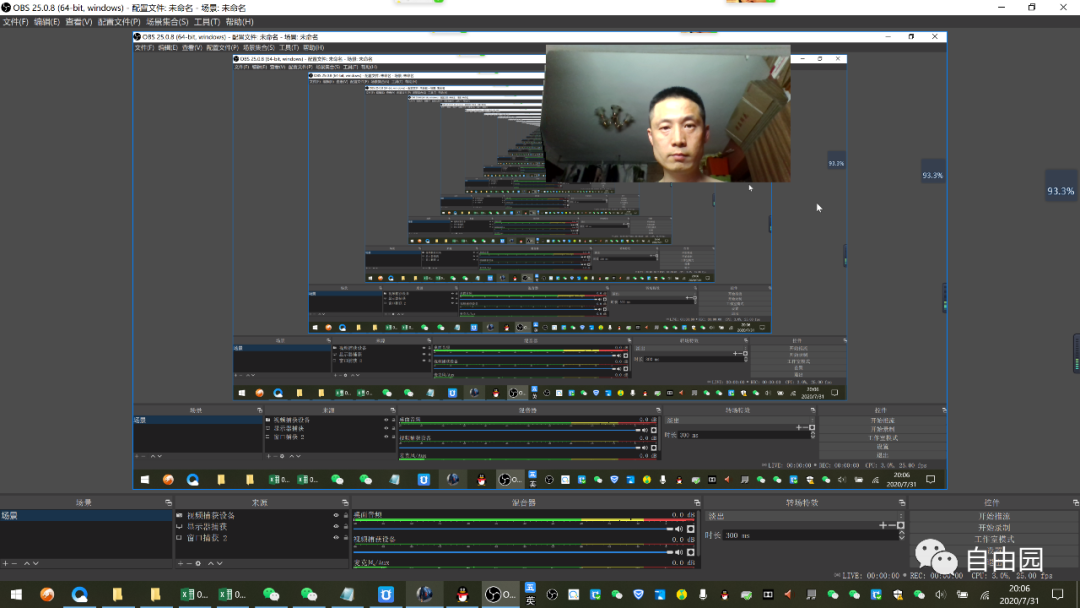Move scene up with up arrow
The width and height of the screenshot is (1080, 608).
point(27,563)
